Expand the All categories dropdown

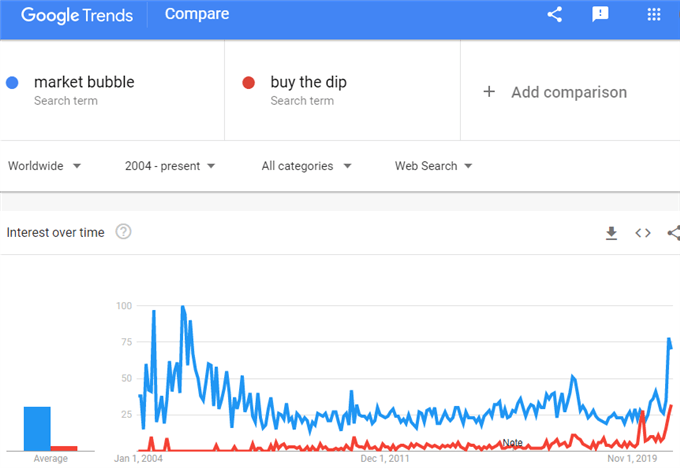(x=307, y=166)
